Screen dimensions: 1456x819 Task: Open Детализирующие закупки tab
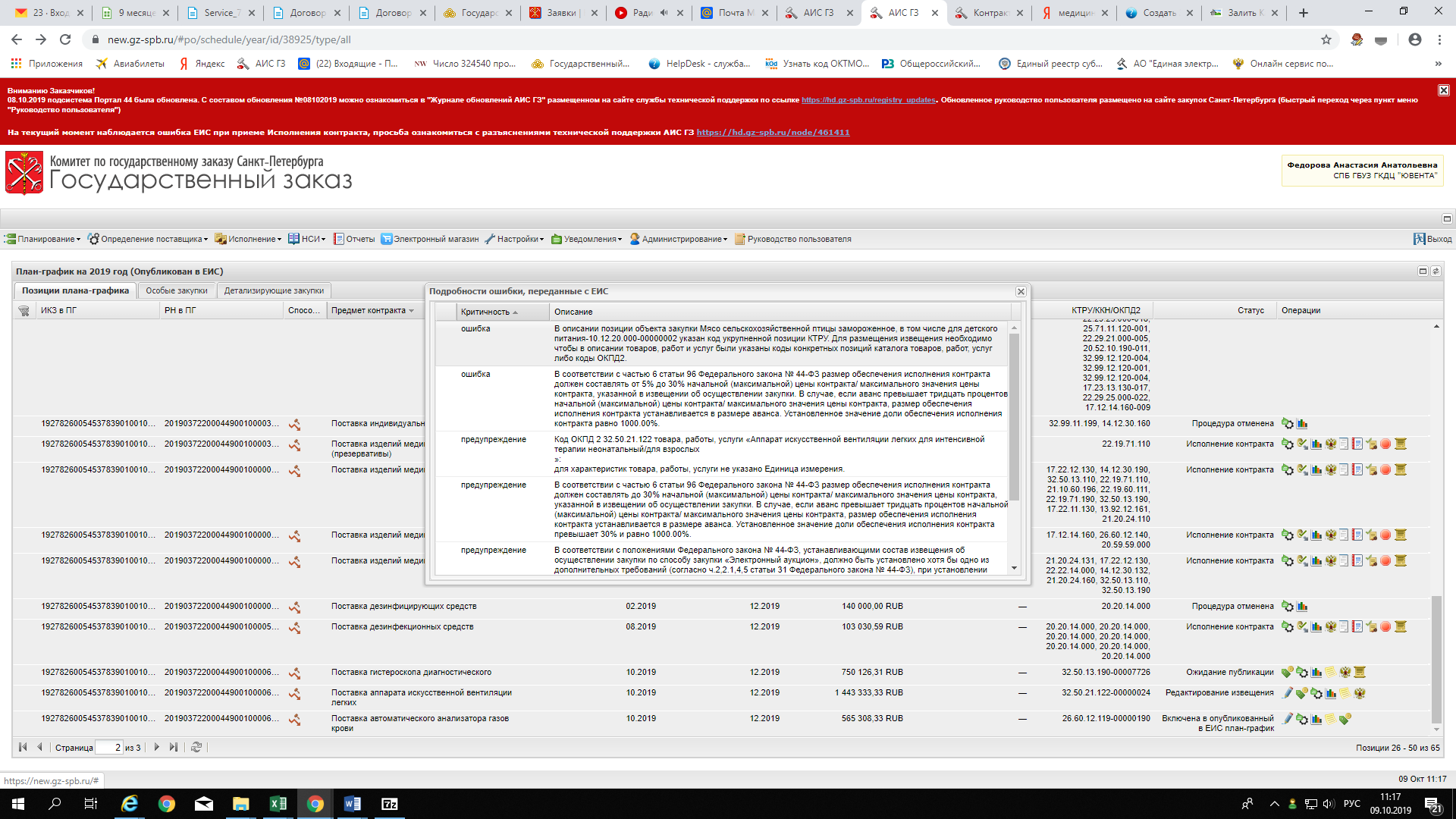pos(274,291)
